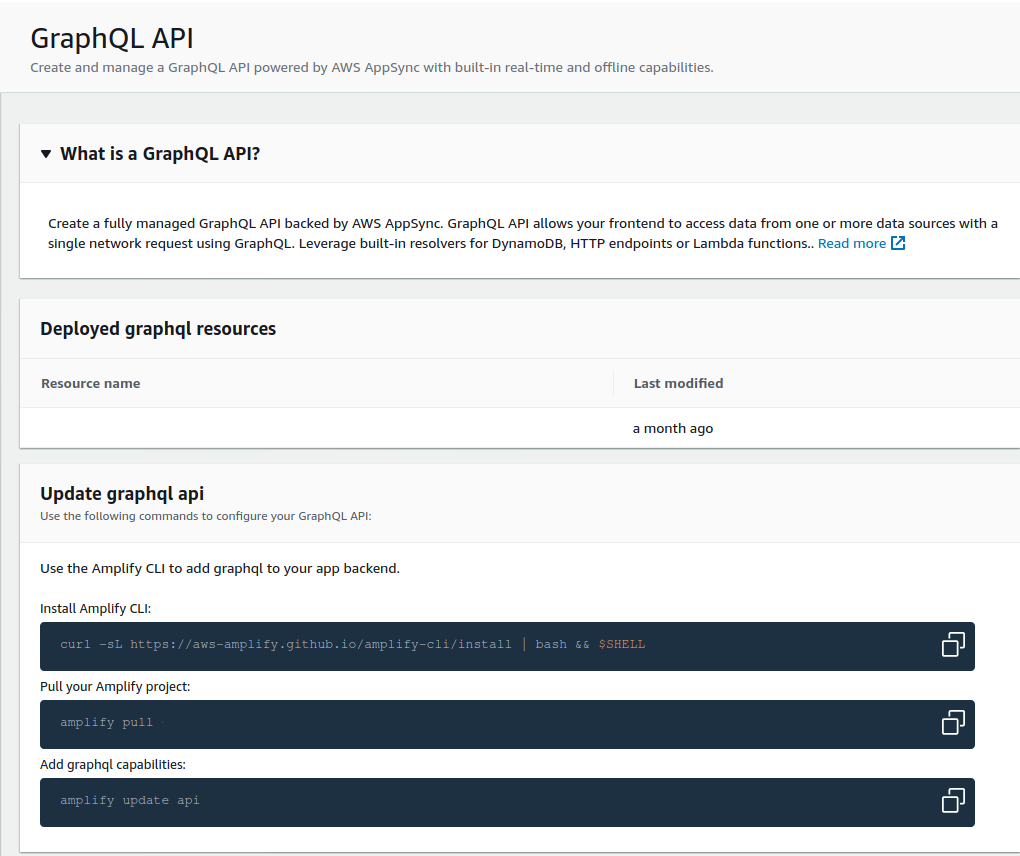1020x856 pixels.
Task: Click the disclosure triangle next to the FAQ heading
Action: coord(46,153)
